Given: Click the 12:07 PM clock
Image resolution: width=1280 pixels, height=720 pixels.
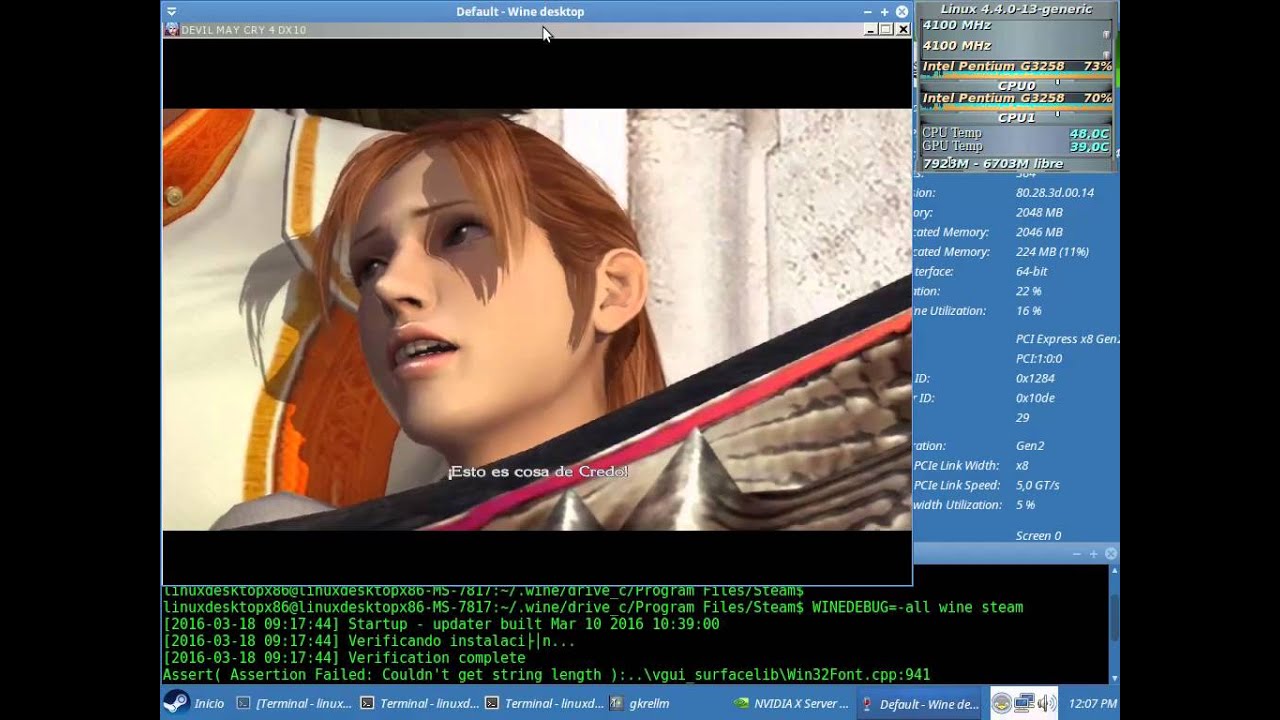Looking at the screenshot, I should pyautogui.click(x=1093, y=704).
